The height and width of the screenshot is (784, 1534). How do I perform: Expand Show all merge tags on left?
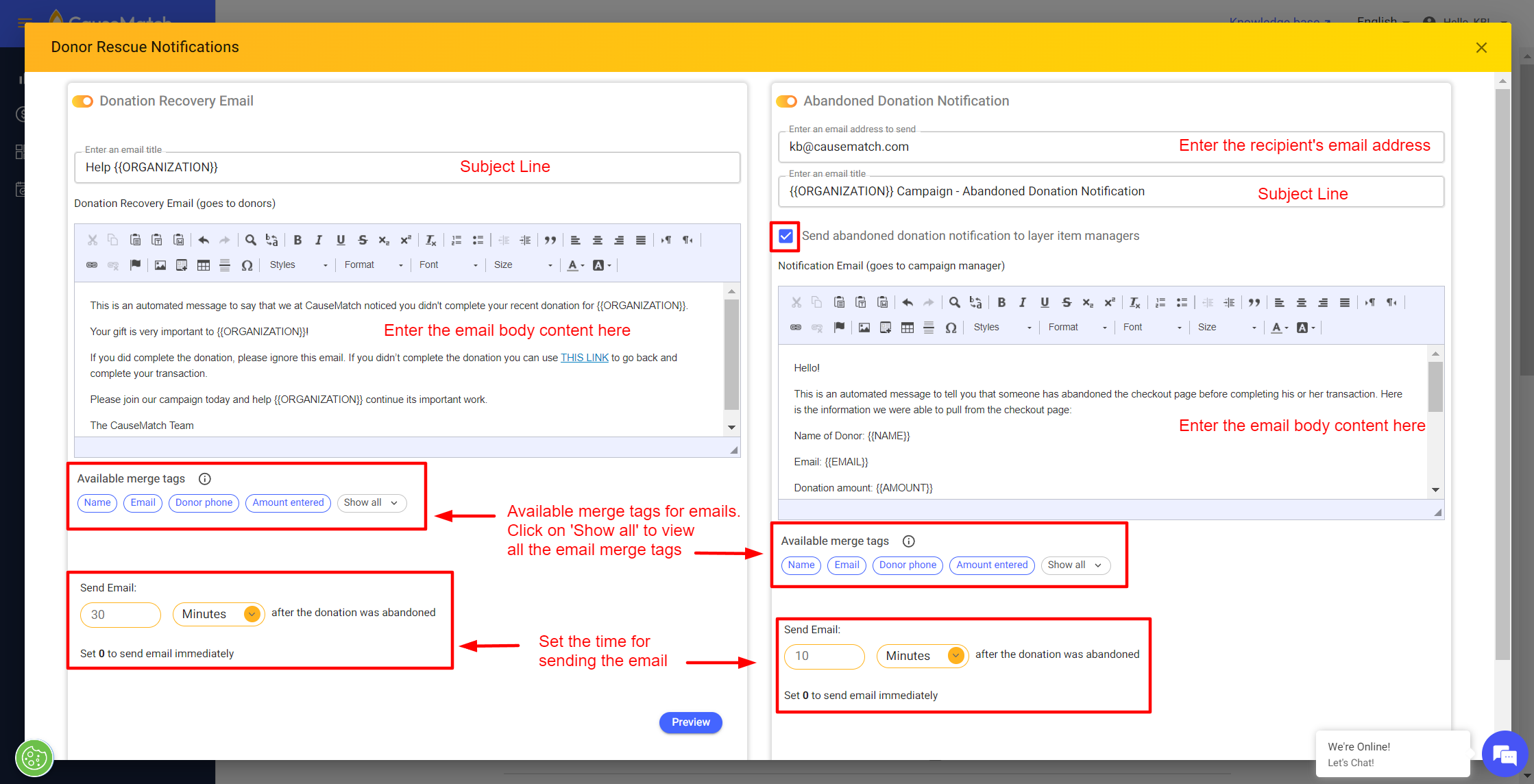pos(371,503)
